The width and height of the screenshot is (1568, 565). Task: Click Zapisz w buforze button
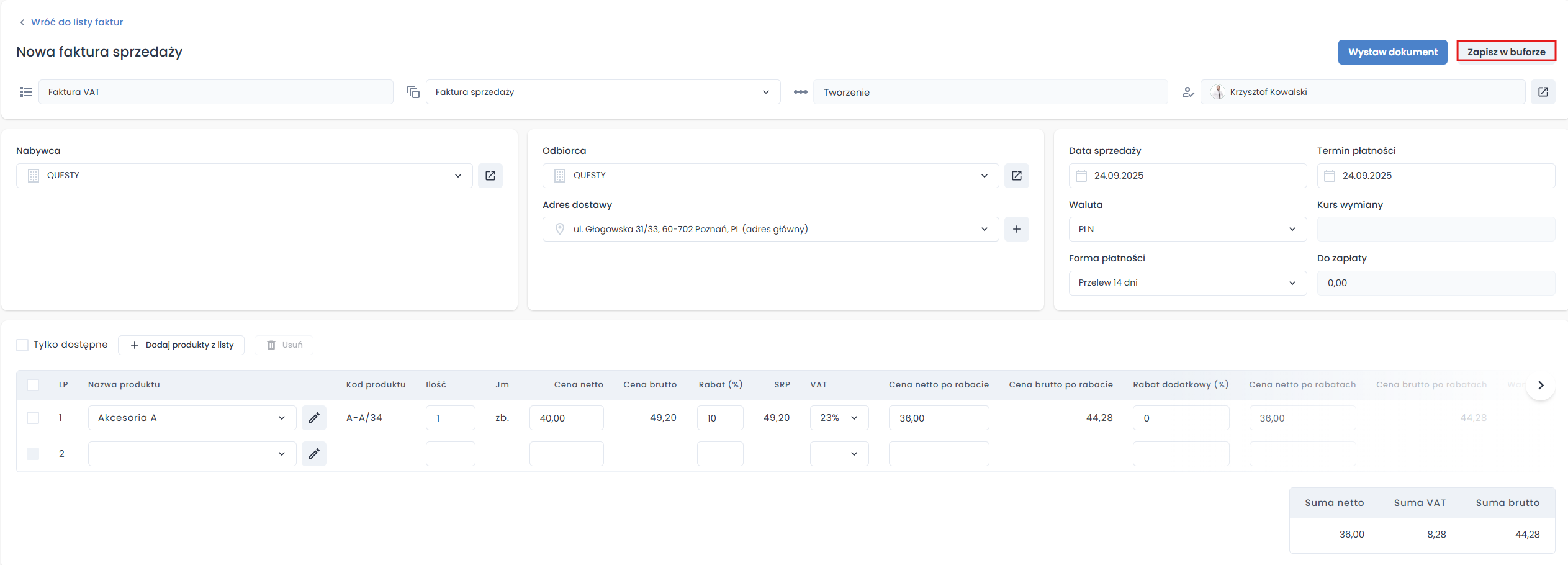click(x=1506, y=52)
